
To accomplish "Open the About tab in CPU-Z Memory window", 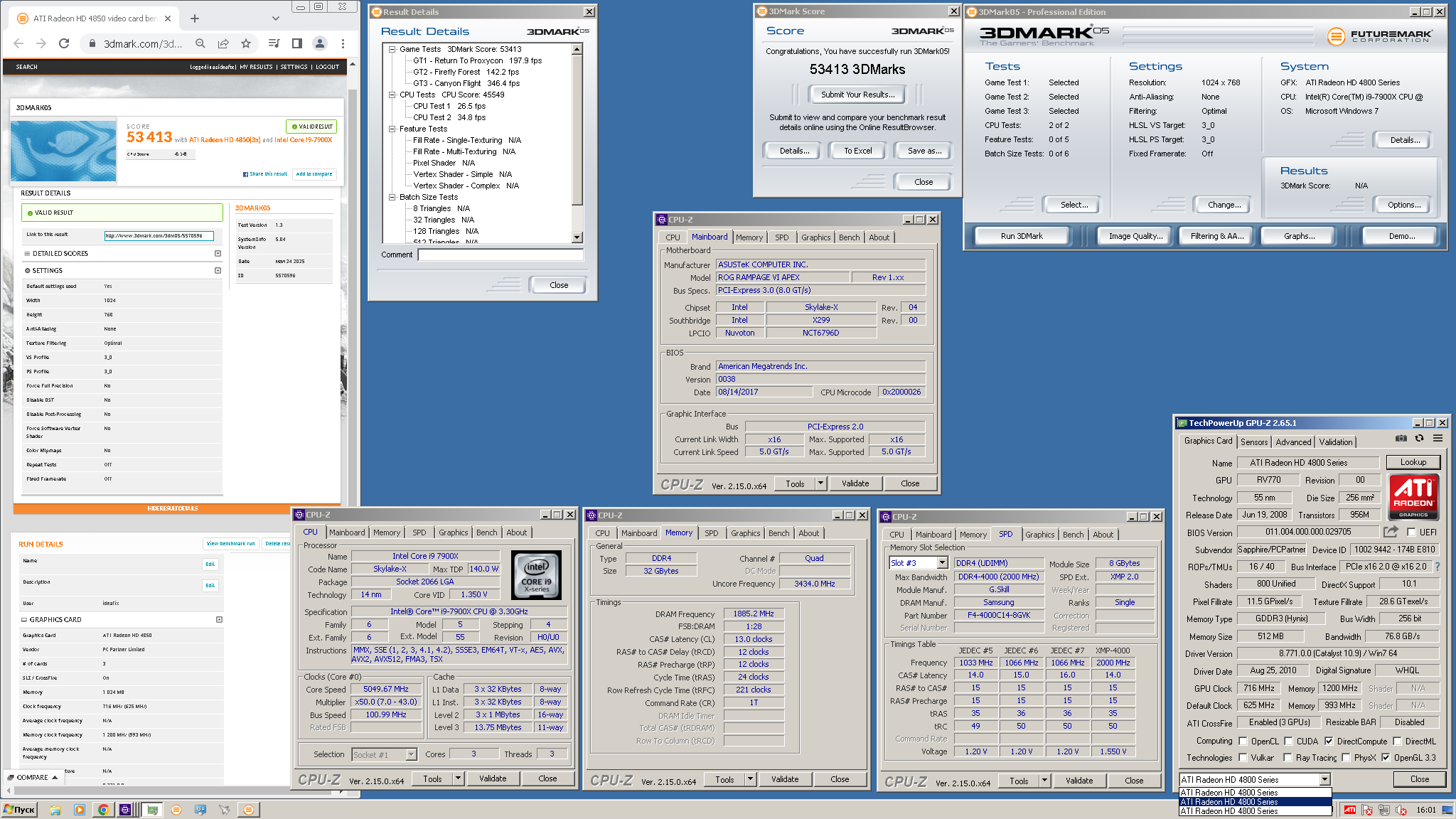I will (808, 533).
